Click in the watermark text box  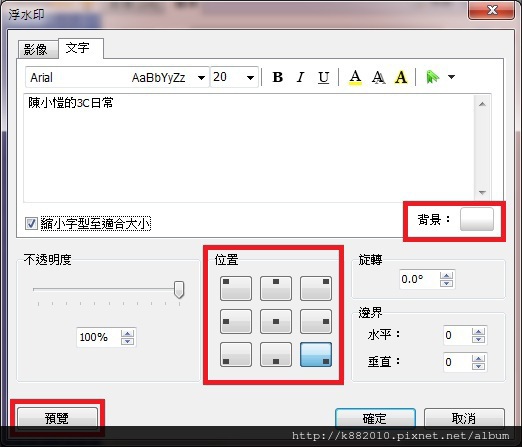pyautogui.click(x=249, y=147)
